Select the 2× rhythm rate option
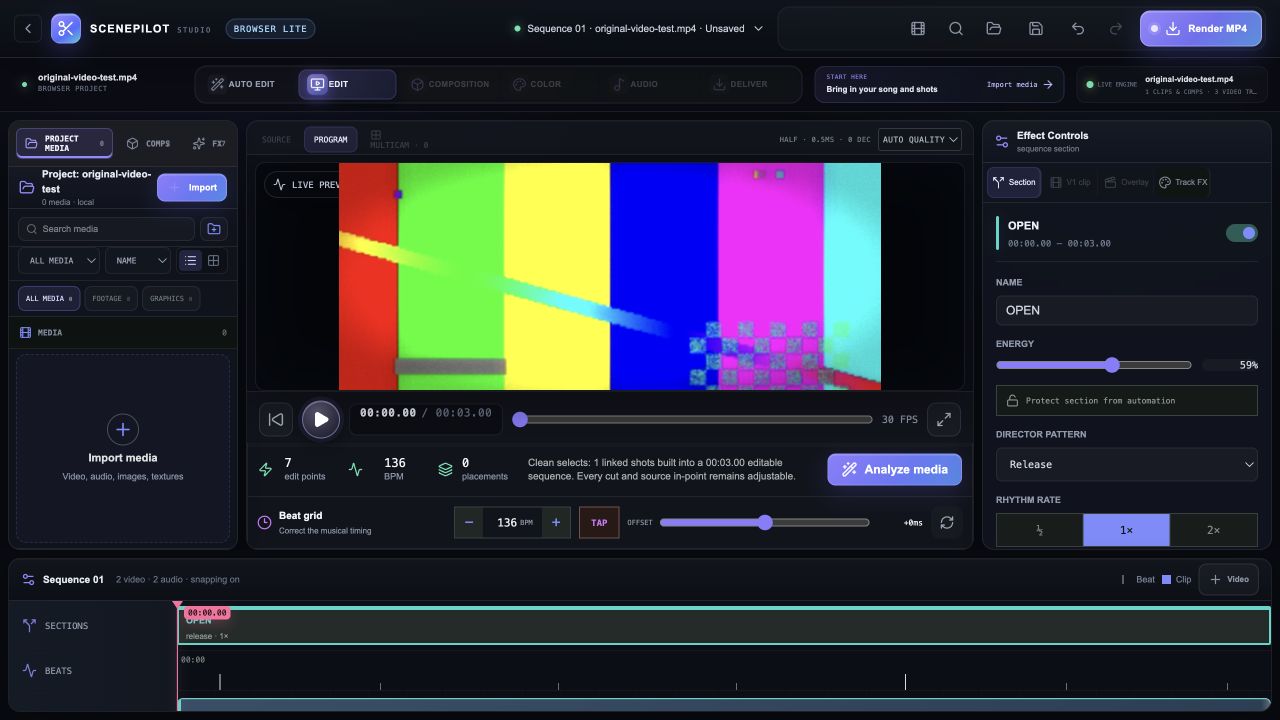Screen dimensions: 1280x720 click(1213, 530)
